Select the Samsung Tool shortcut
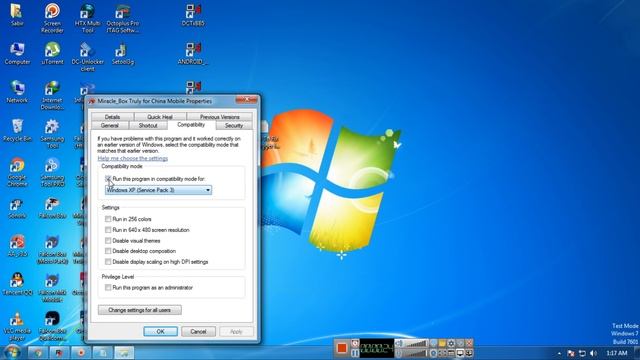 point(52,133)
